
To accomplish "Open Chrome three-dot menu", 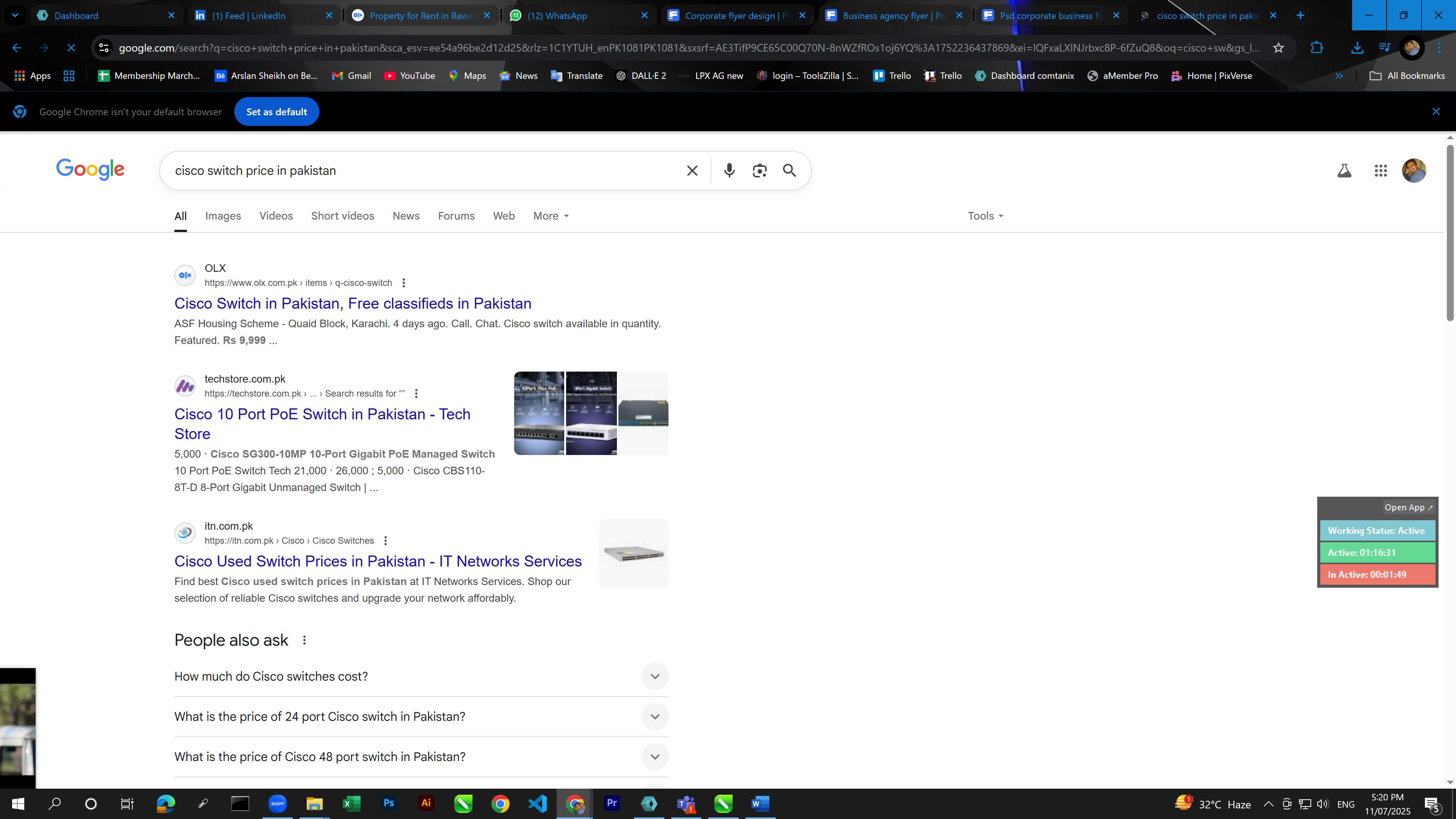I will point(1440,47).
